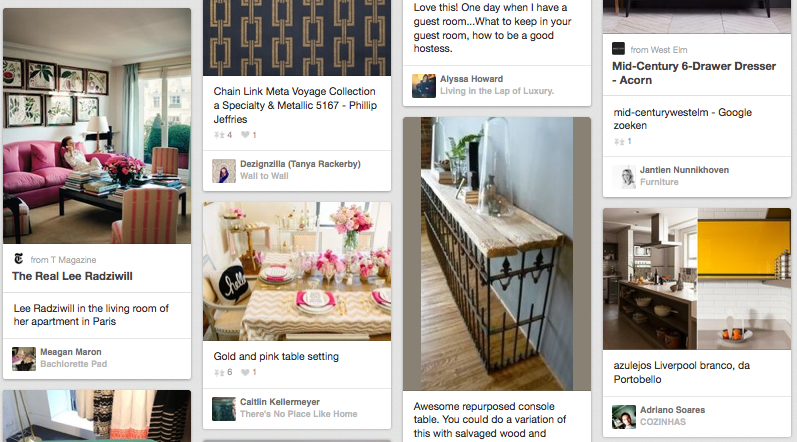Click Caitlin Kellermeyer's avatar image

coord(224,408)
